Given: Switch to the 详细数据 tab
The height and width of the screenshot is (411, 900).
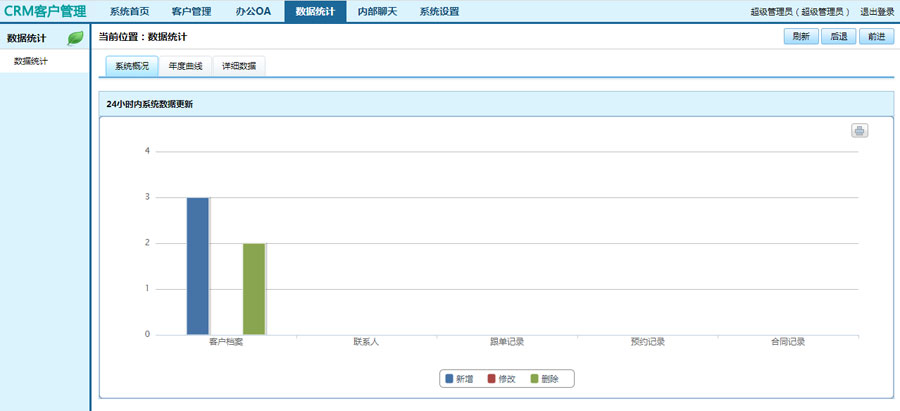Looking at the screenshot, I should pyautogui.click(x=238, y=66).
